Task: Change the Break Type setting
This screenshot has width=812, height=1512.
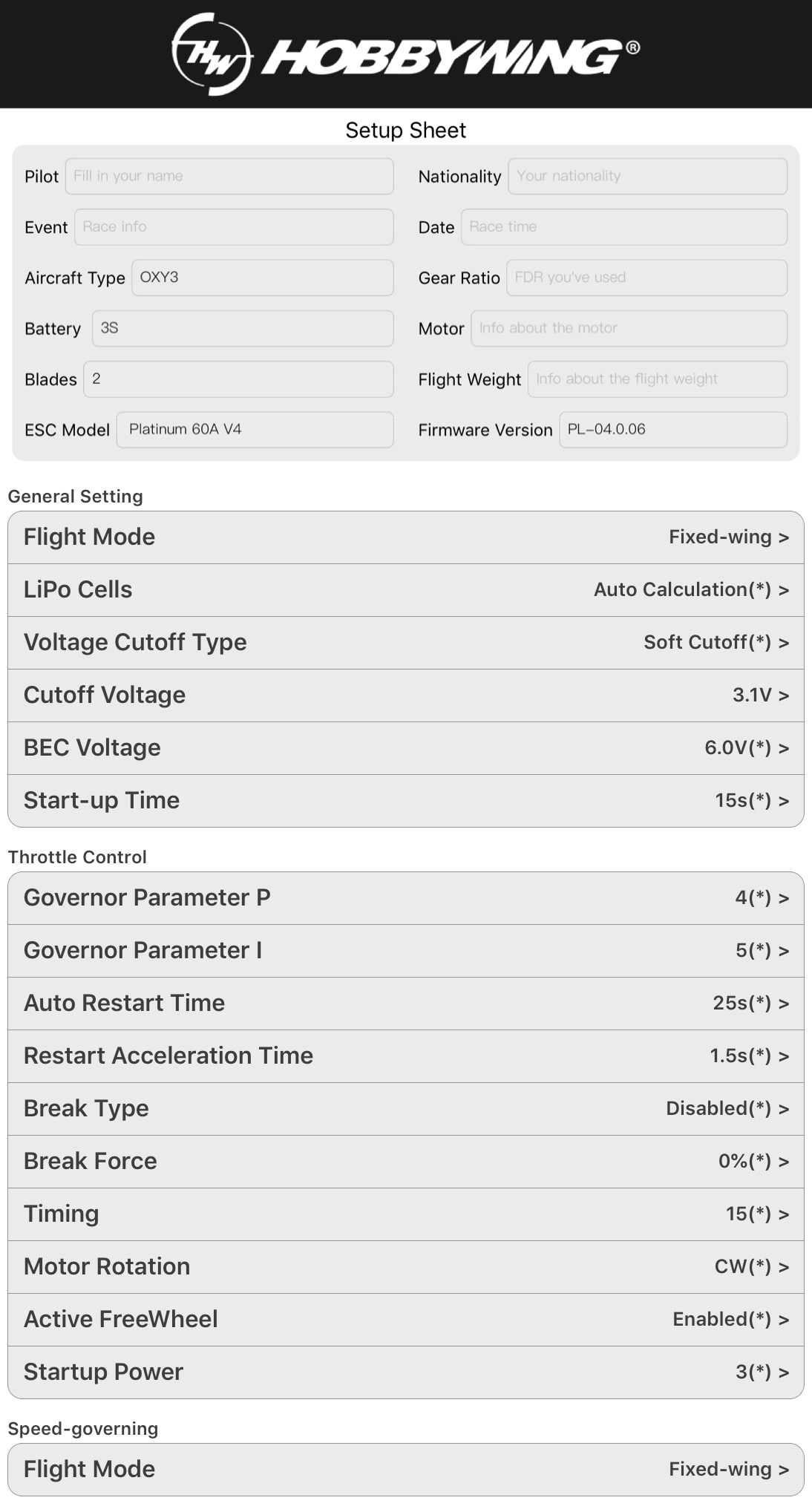Action: click(405, 1109)
